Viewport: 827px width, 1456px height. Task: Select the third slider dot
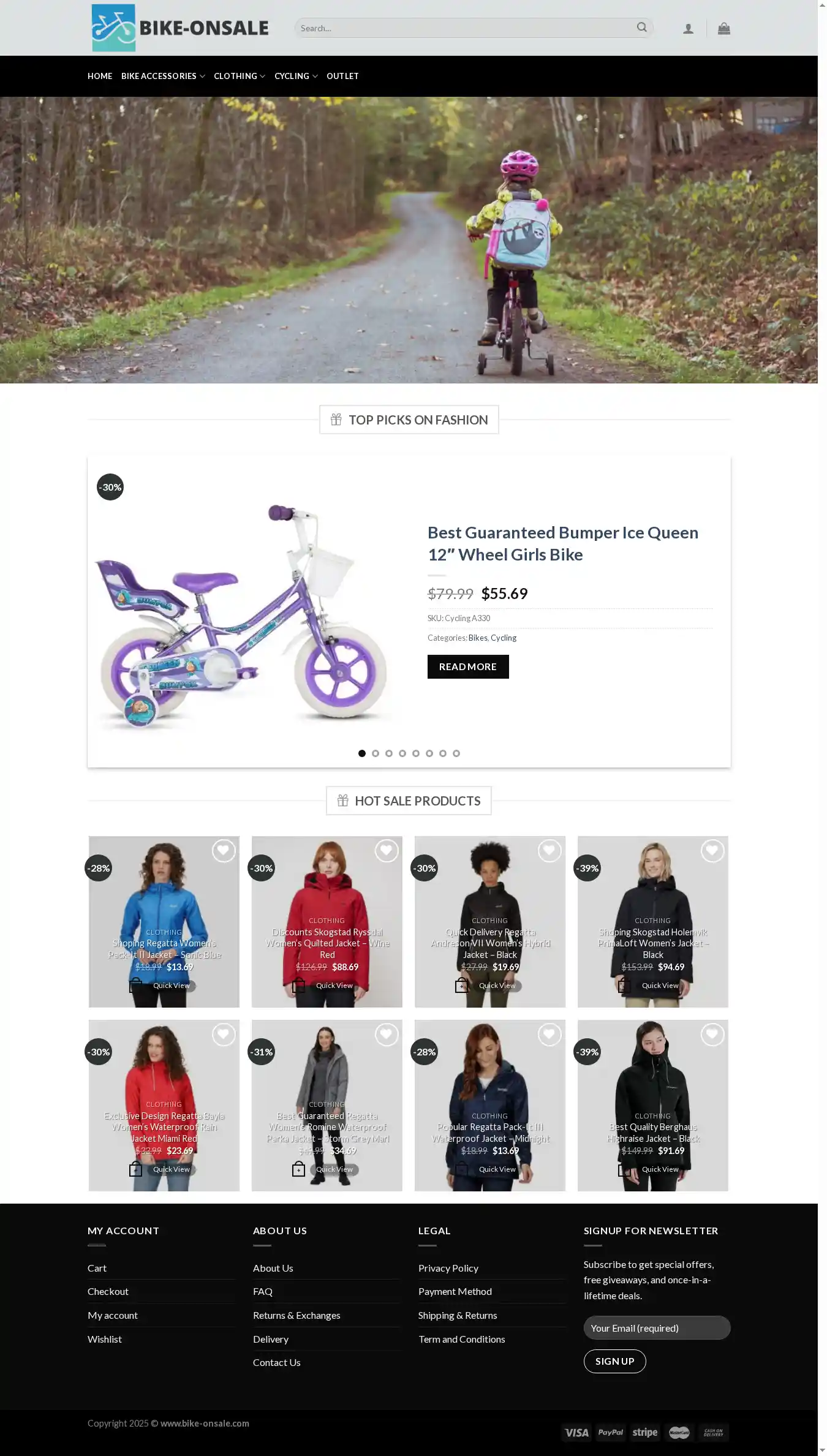[x=389, y=753]
